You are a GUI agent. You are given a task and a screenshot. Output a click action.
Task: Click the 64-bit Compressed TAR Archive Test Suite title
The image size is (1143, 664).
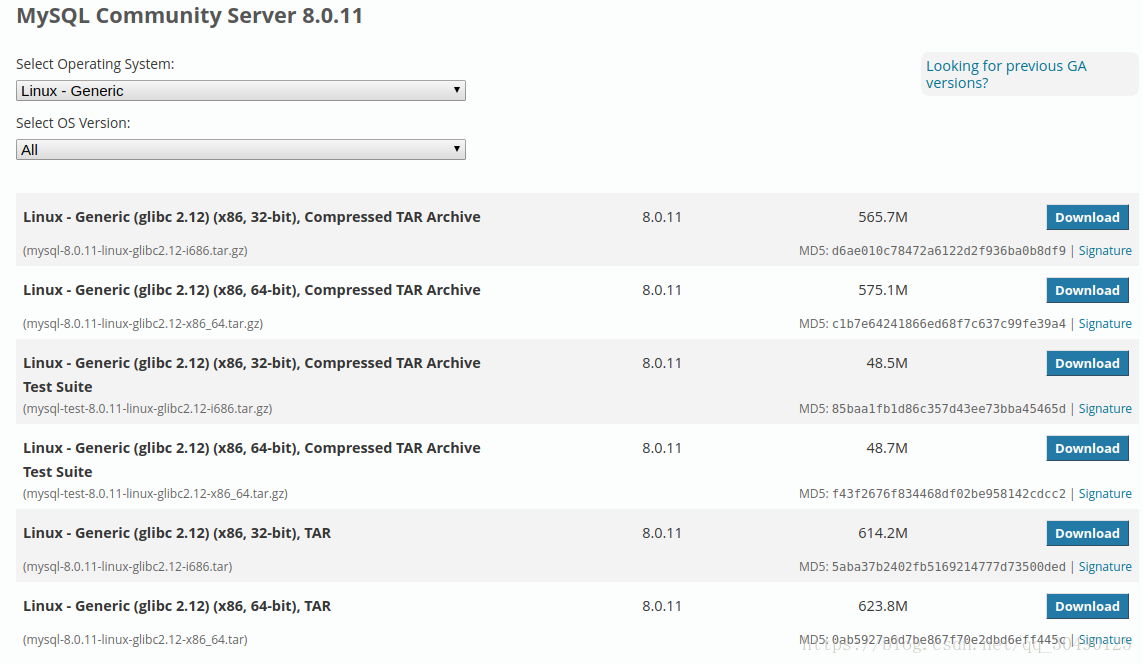pyautogui.click(x=251, y=460)
